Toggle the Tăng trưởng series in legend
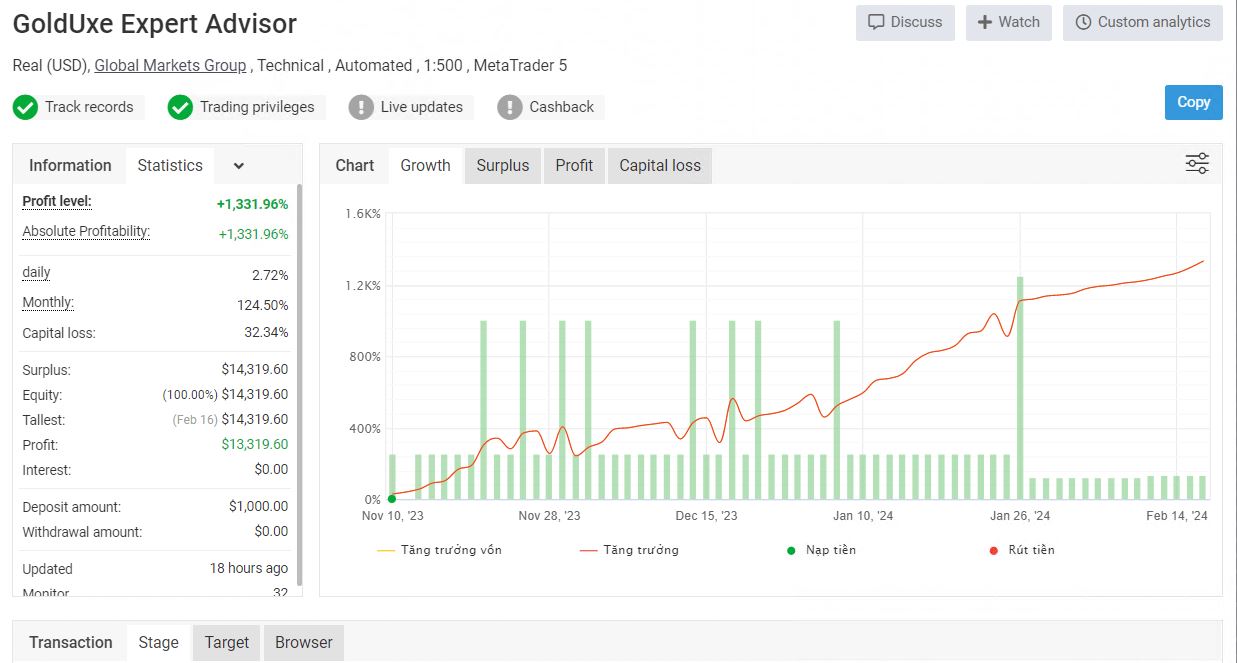Screen dimensions: 1237x663 pos(629,550)
